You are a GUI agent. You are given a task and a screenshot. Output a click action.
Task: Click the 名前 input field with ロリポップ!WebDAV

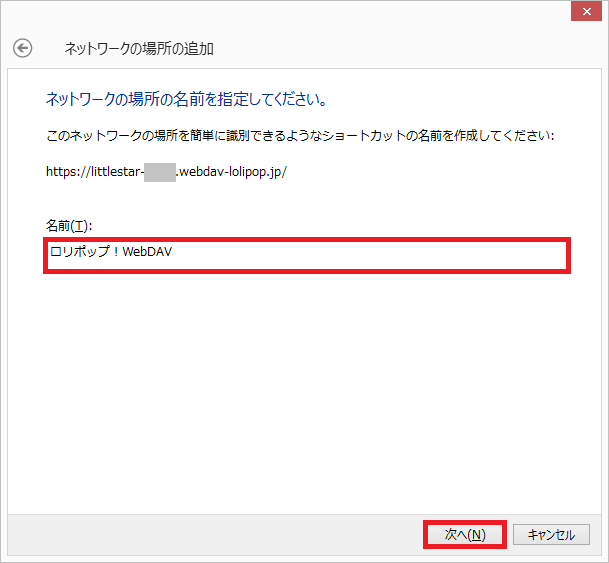[x=307, y=255]
